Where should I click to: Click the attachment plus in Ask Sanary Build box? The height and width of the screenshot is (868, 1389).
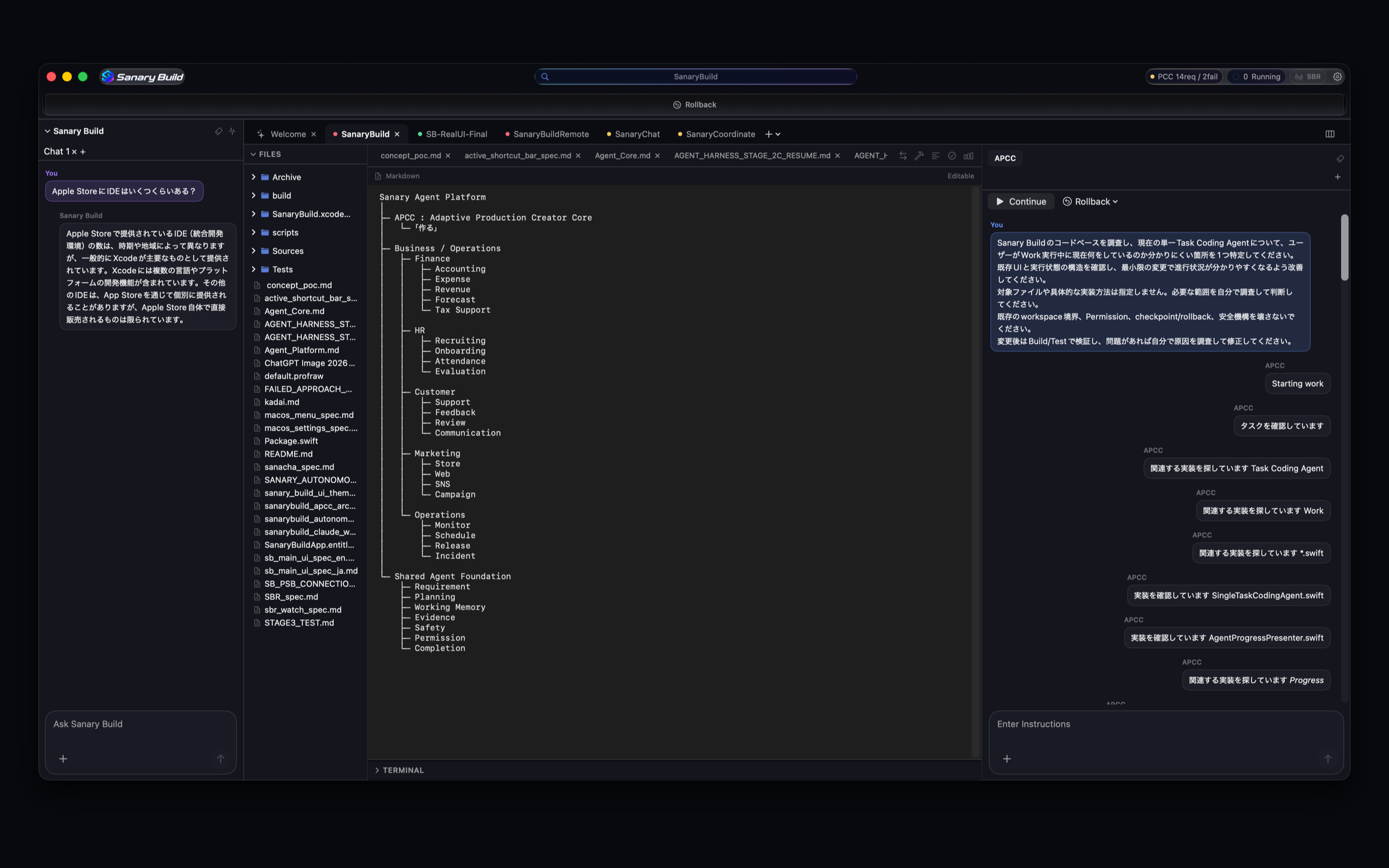[x=63, y=759]
